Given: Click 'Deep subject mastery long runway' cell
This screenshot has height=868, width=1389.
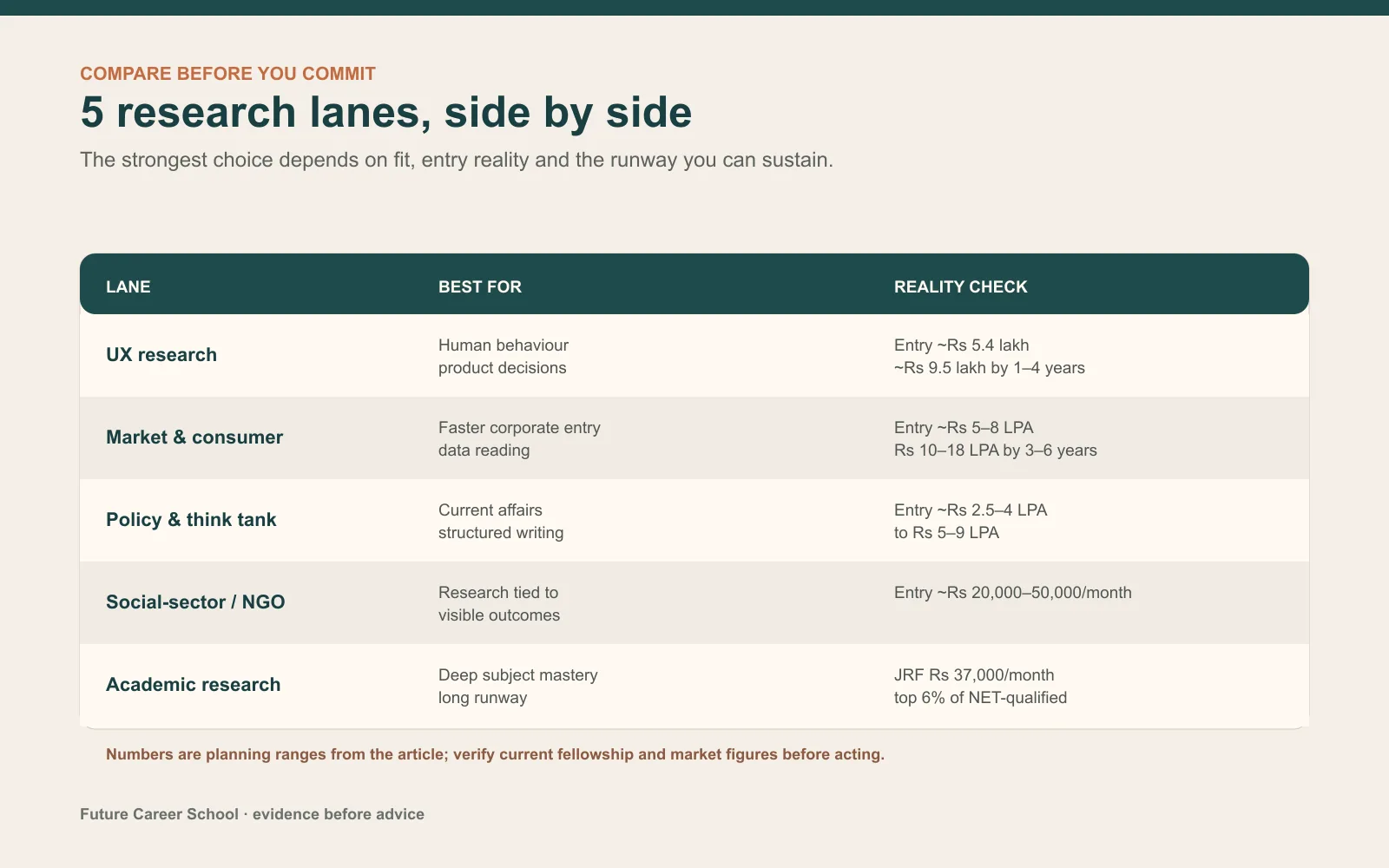Looking at the screenshot, I should pos(518,686).
